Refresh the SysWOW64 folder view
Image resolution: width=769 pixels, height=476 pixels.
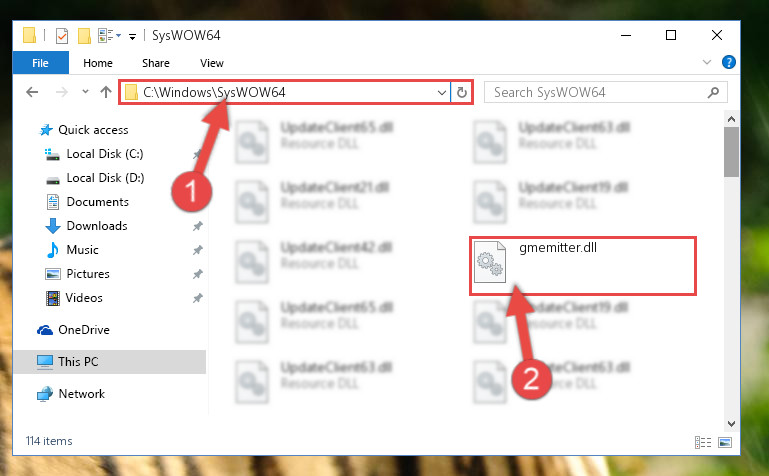pyautogui.click(x=461, y=92)
